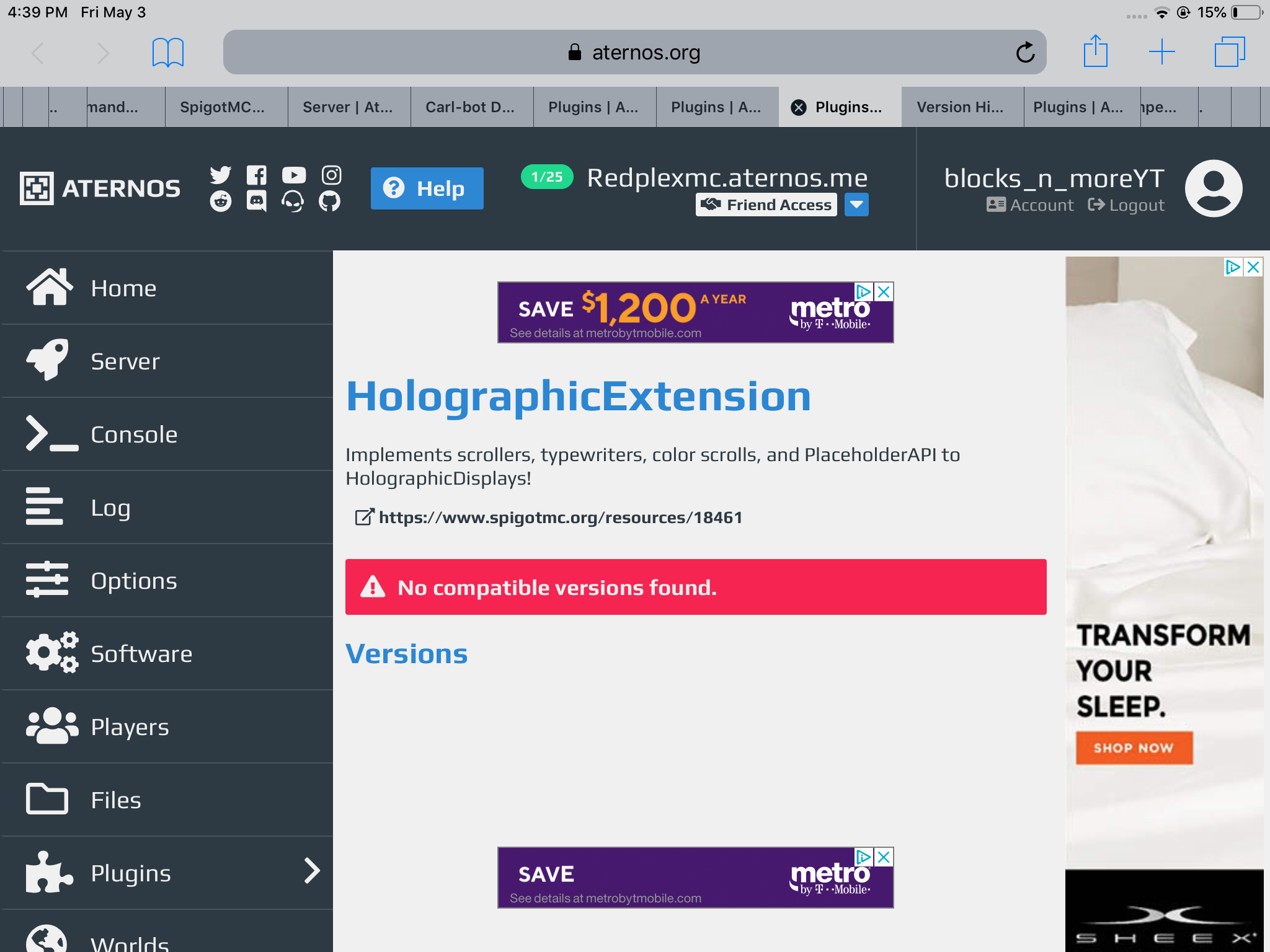Screen dimensions: 1270x952
Task: Click the No compatible versions found alert
Action: [x=696, y=587]
